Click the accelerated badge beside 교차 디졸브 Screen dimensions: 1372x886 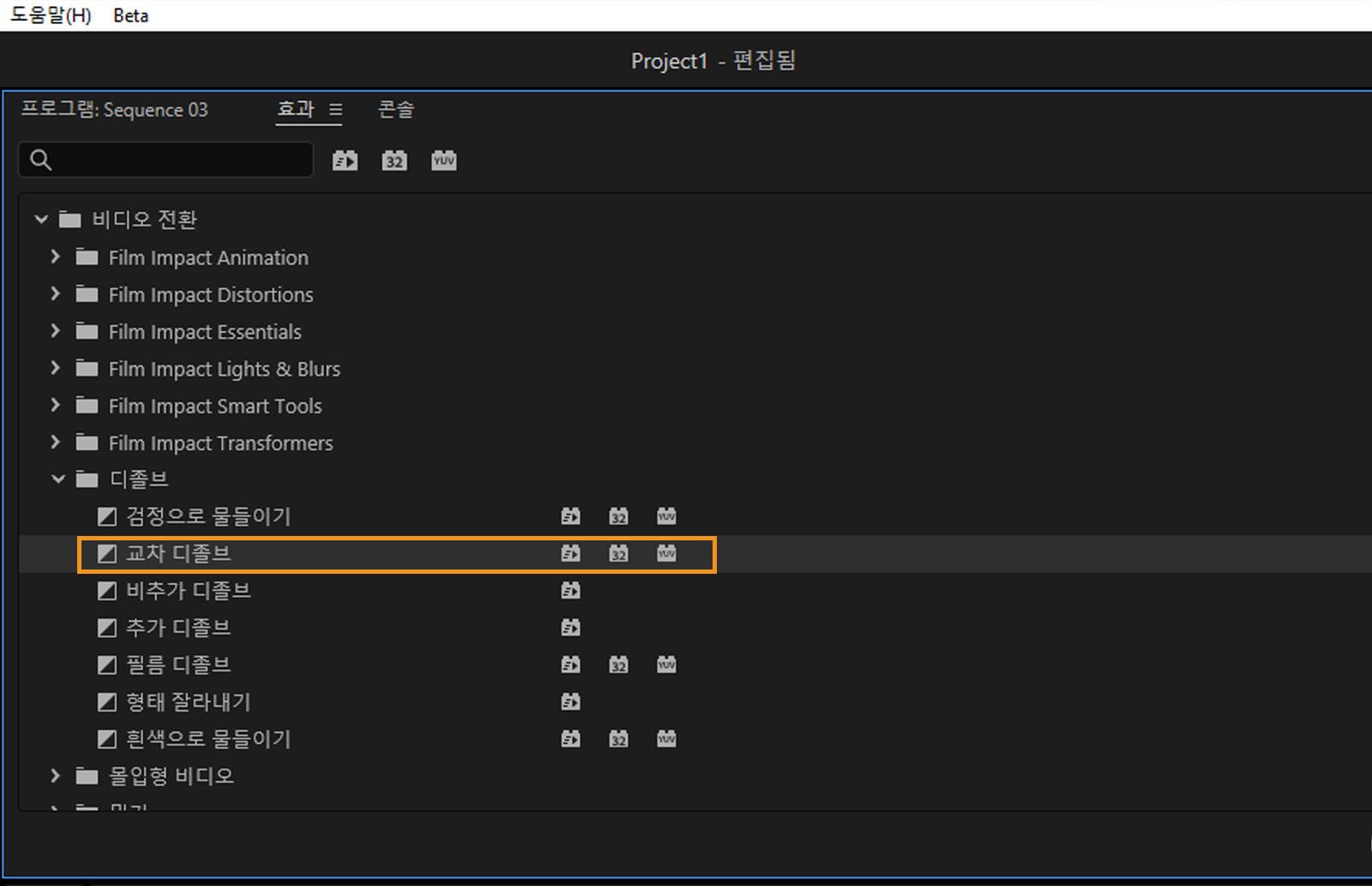[570, 554]
